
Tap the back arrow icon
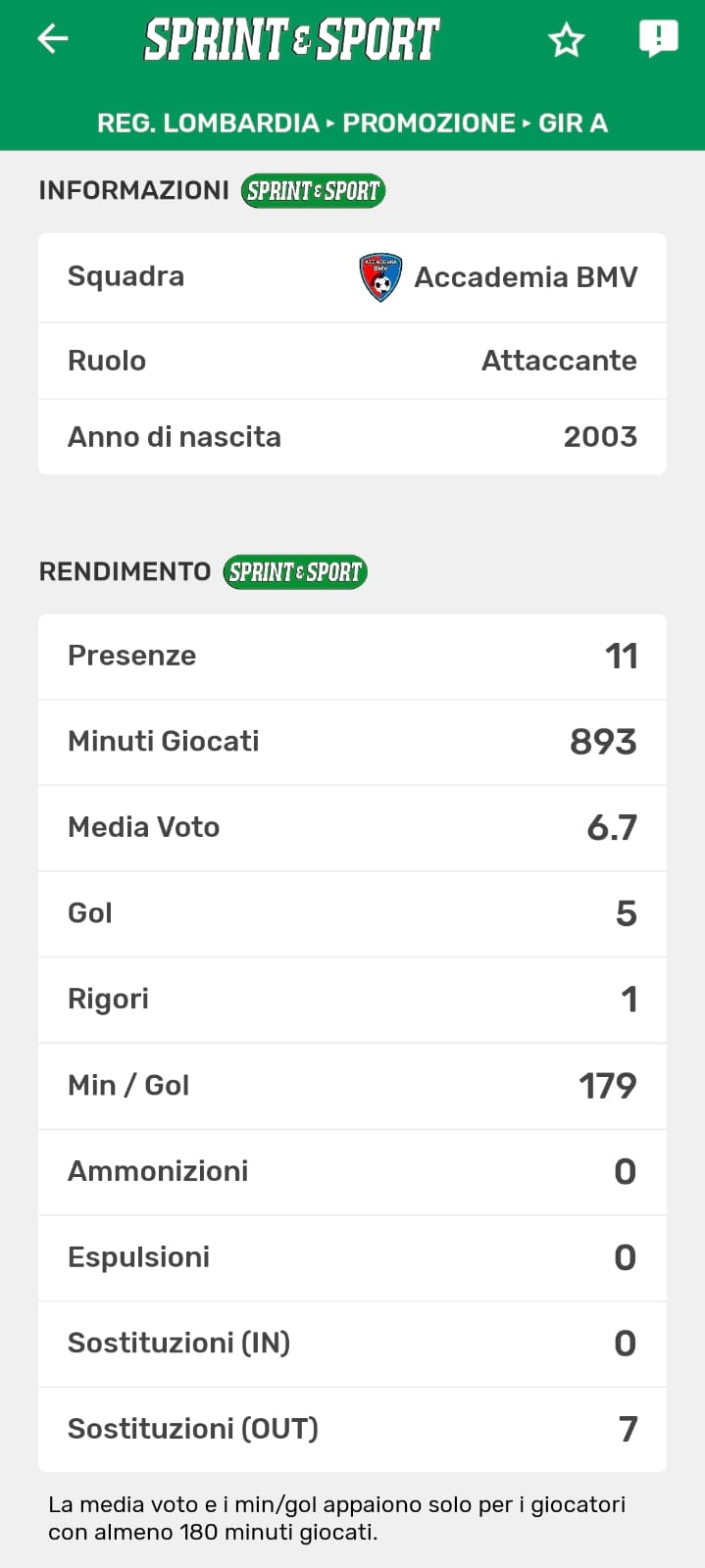pyautogui.click(x=53, y=39)
